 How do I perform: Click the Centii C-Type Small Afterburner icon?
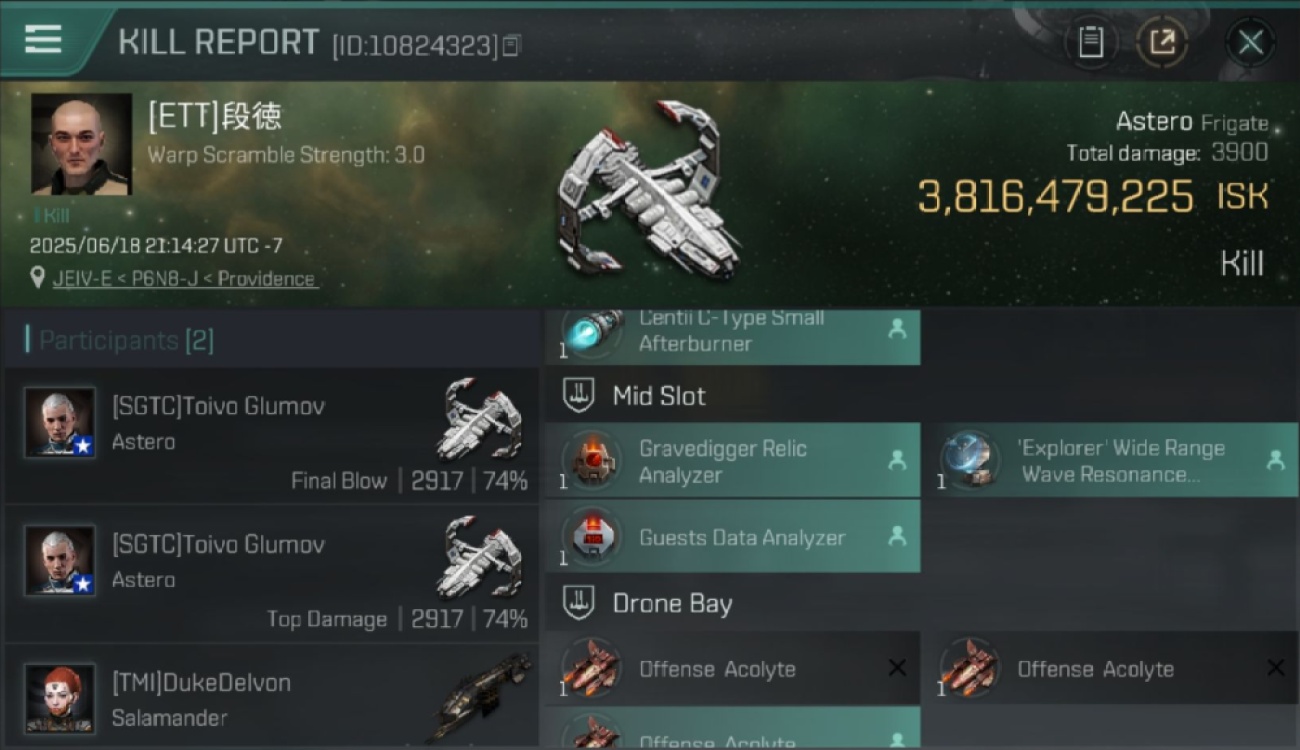click(592, 332)
